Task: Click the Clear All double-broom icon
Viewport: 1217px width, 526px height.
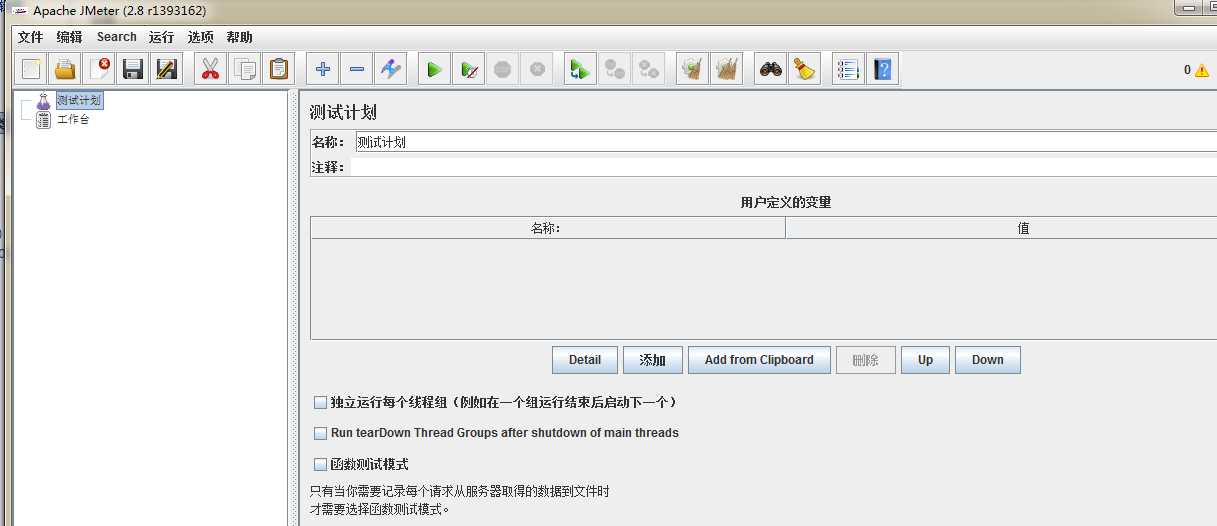Action: tap(727, 69)
